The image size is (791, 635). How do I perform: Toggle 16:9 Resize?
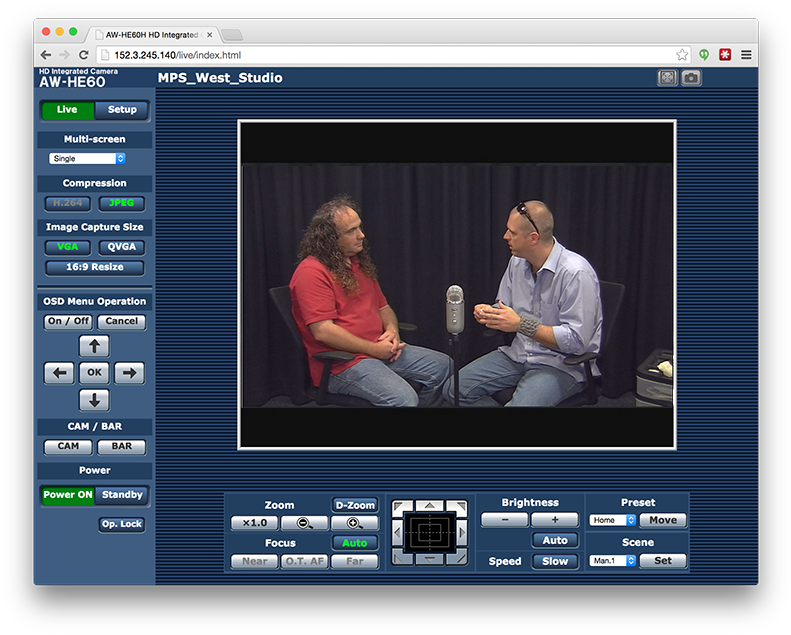95,267
